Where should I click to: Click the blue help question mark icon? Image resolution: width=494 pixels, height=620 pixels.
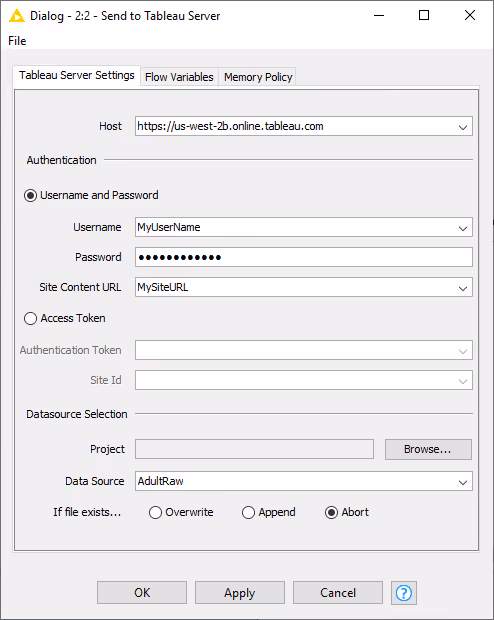[404, 592]
